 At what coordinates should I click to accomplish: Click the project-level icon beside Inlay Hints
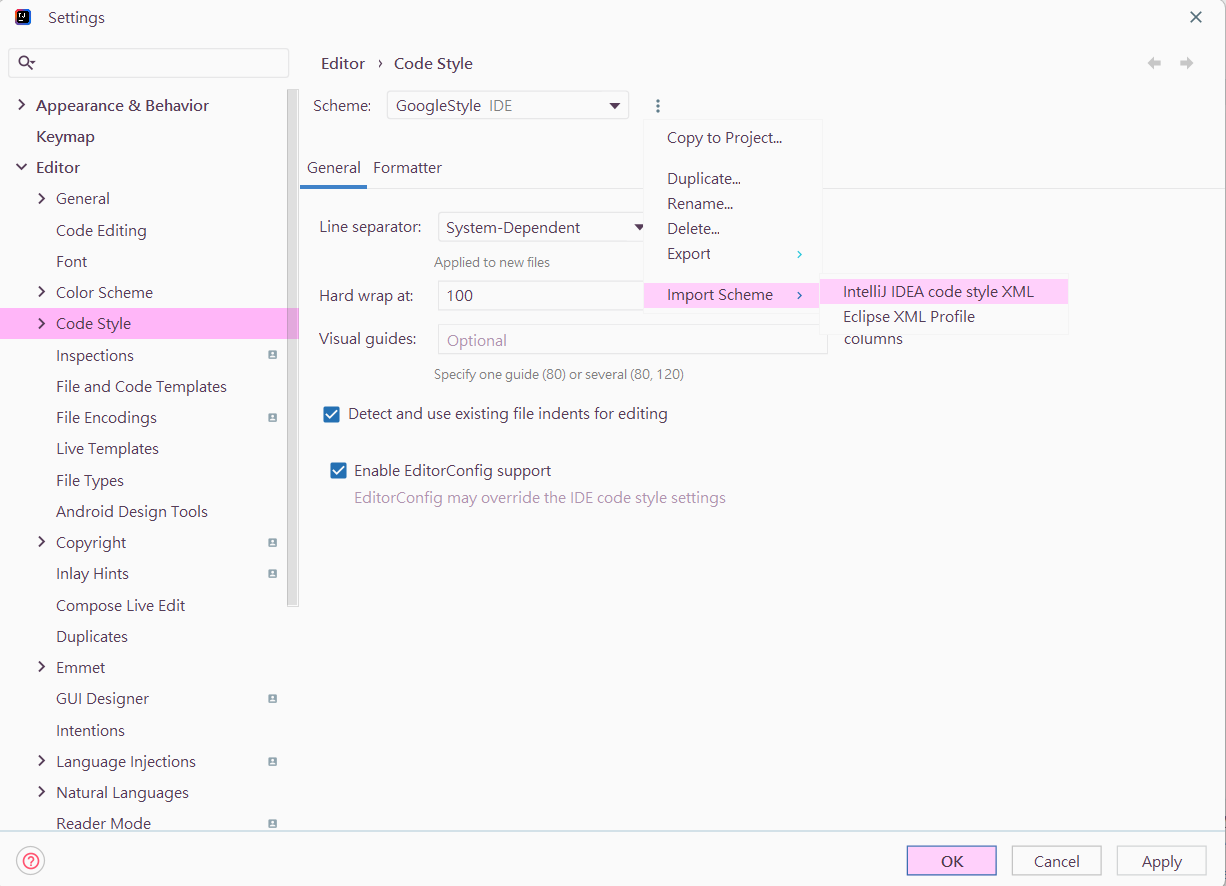point(272,573)
